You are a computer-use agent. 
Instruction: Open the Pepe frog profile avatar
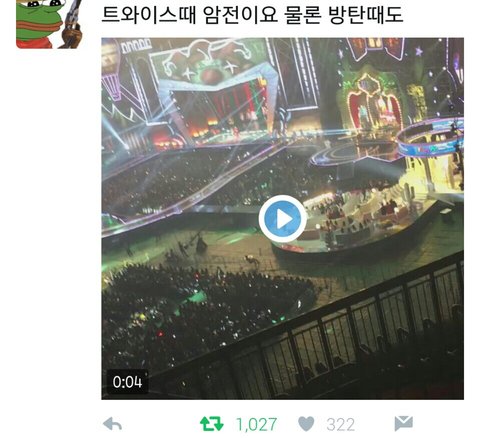(x=49, y=24)
